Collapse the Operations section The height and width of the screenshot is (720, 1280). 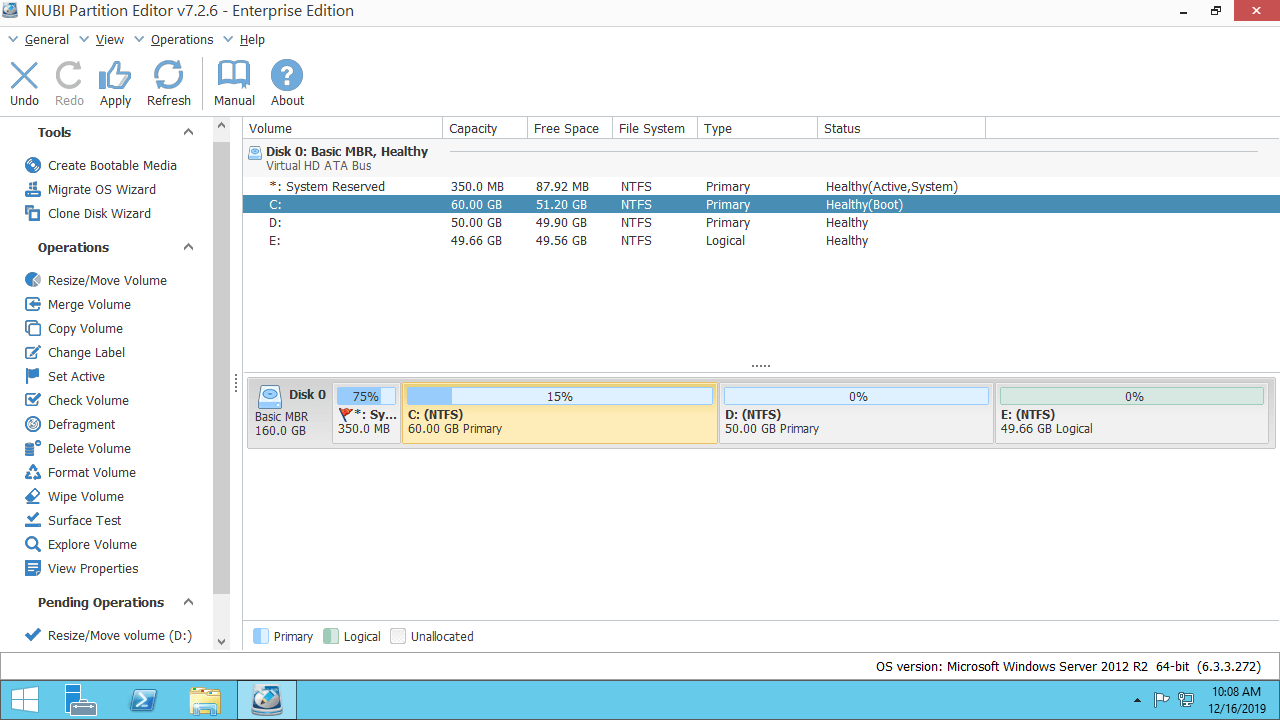tap(188, 247)
